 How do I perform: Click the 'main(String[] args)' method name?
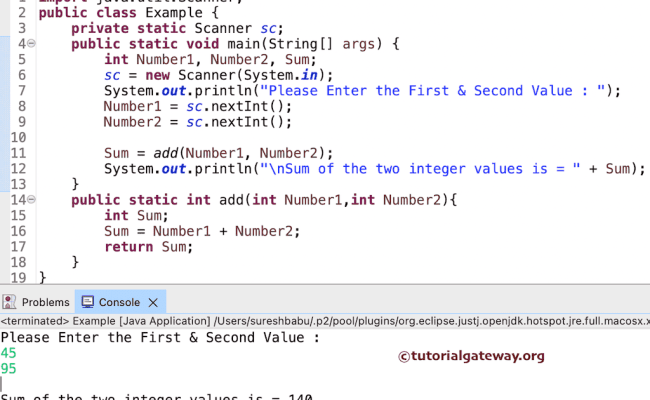(304, 44)
